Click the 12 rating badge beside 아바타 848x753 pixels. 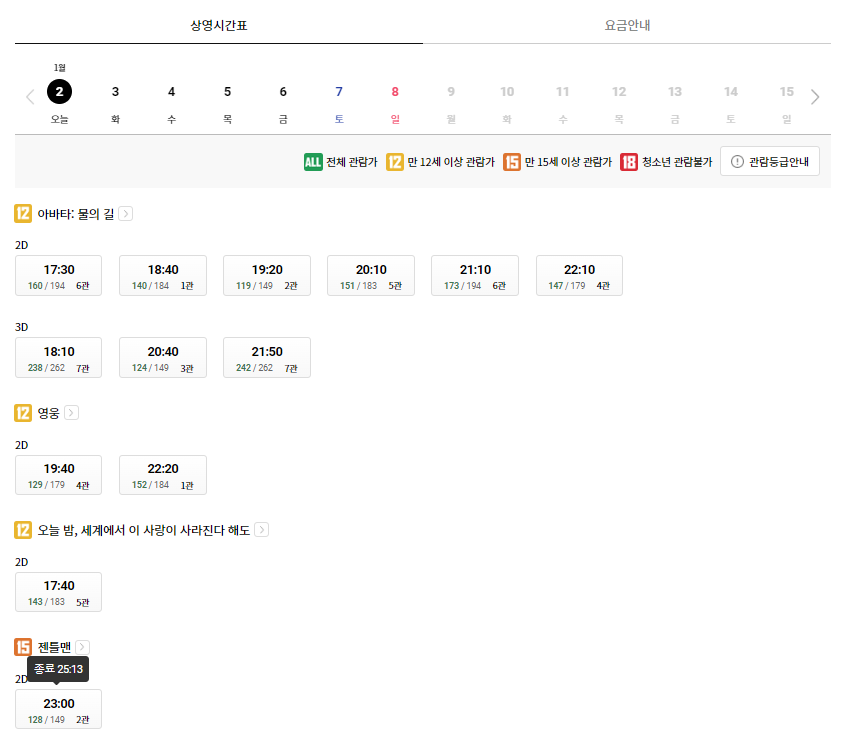[x=23, y=214]
